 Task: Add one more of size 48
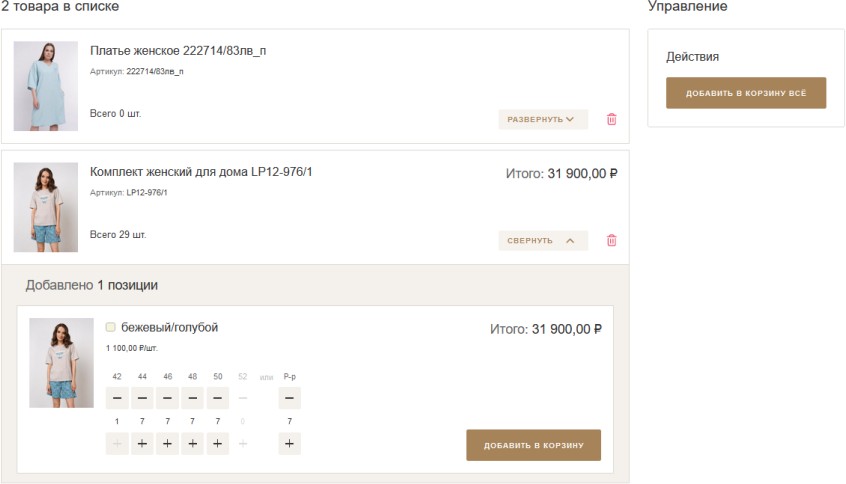point(193,444)
